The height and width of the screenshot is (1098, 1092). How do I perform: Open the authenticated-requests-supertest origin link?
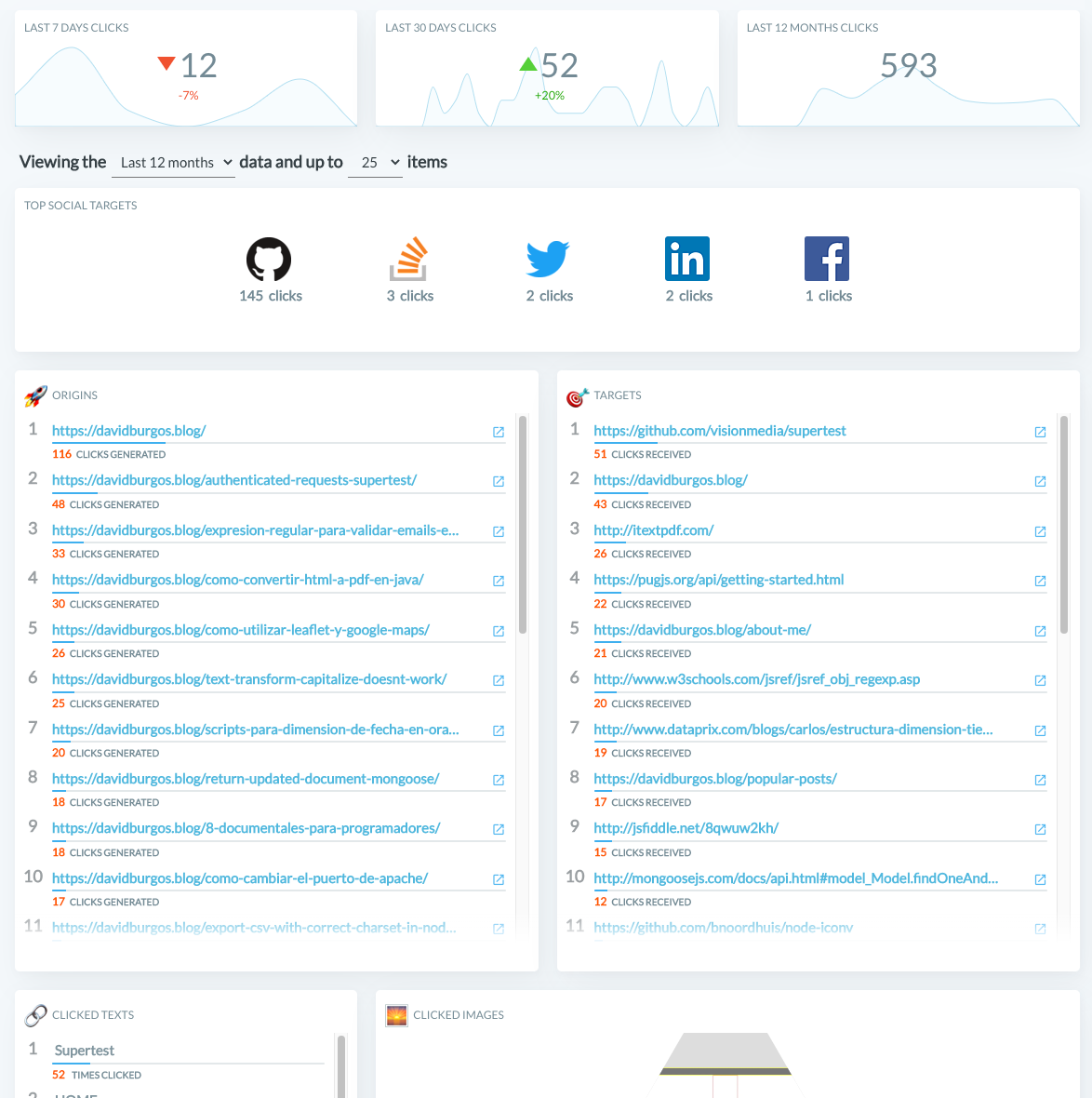coord(232,480)
